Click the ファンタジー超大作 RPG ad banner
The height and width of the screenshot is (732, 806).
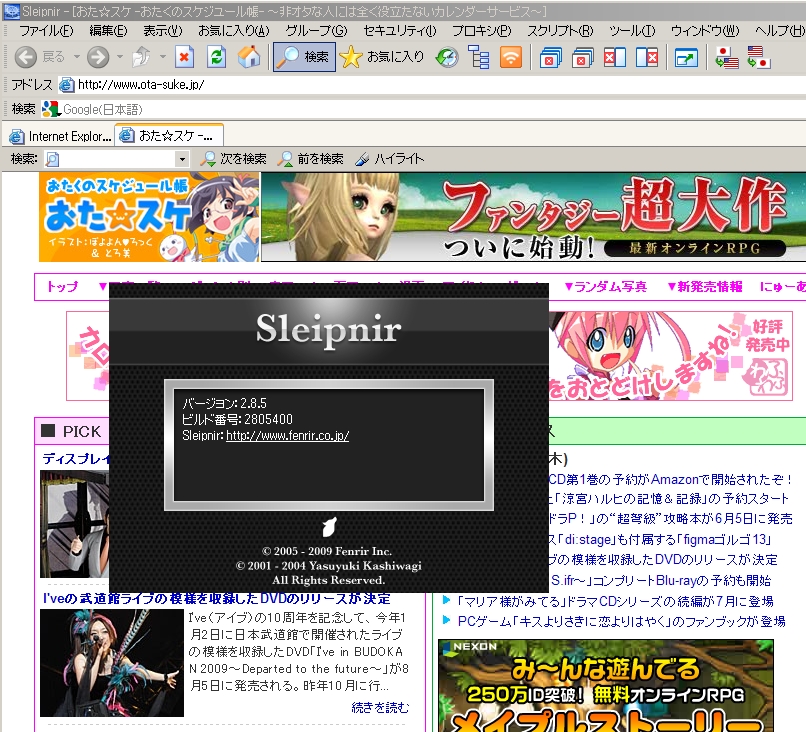point(534,217)
